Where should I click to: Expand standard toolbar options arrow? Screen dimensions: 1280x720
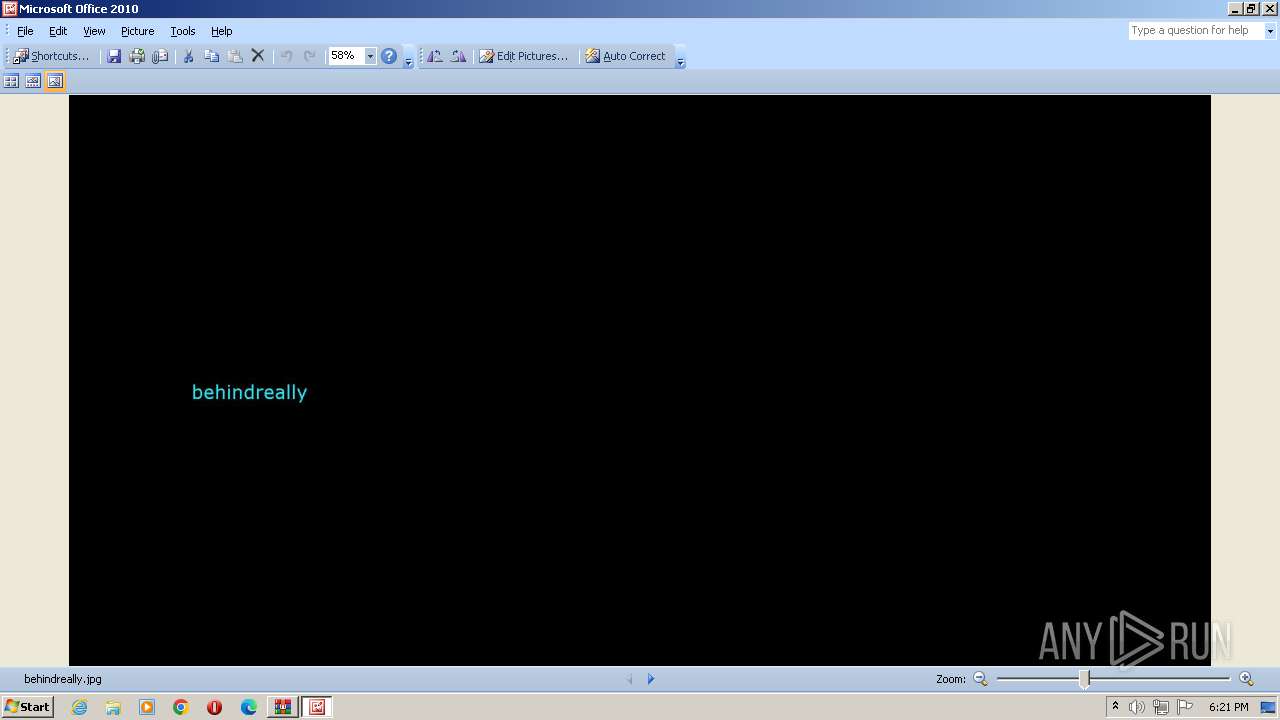point(408,58)
